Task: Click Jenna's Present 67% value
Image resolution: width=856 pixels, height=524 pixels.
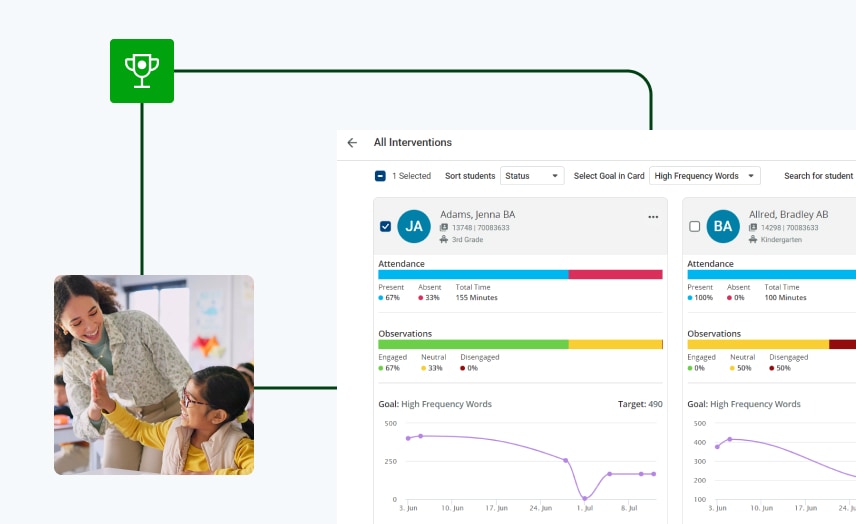Action: point(389,297)
